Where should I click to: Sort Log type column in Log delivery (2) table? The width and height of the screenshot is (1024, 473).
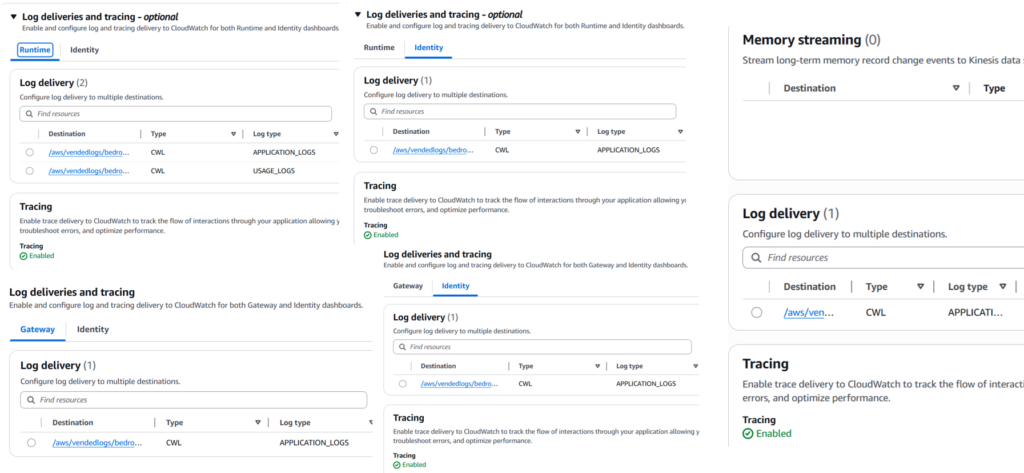(x=336, y=134)
